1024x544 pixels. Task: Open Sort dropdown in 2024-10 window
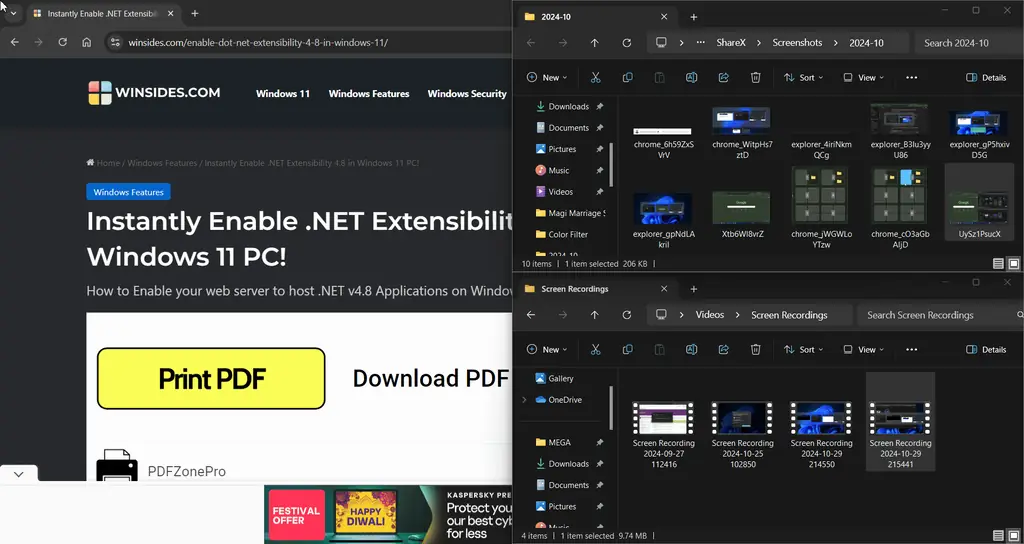pos(803,77)
